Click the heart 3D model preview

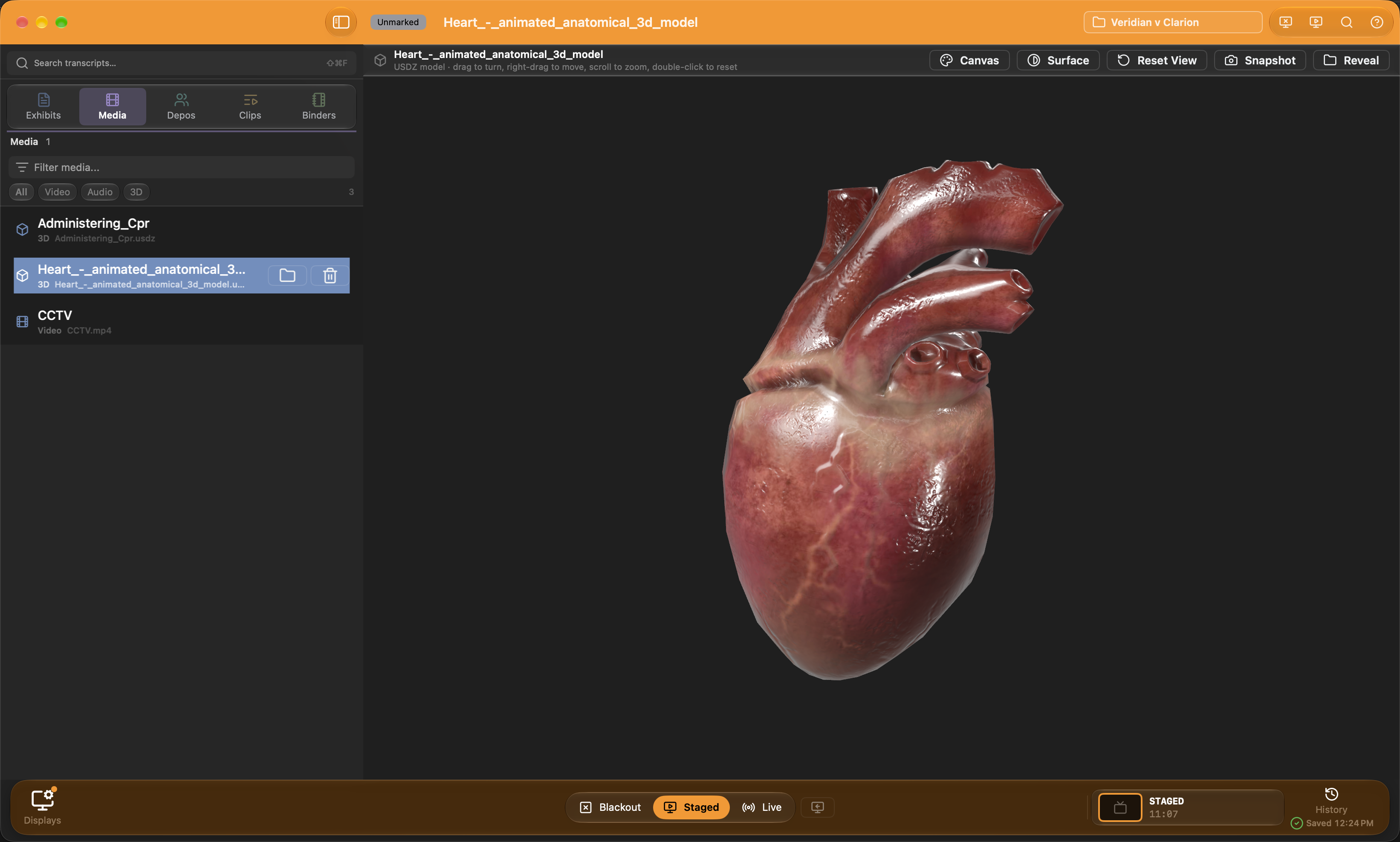(893, 420)
